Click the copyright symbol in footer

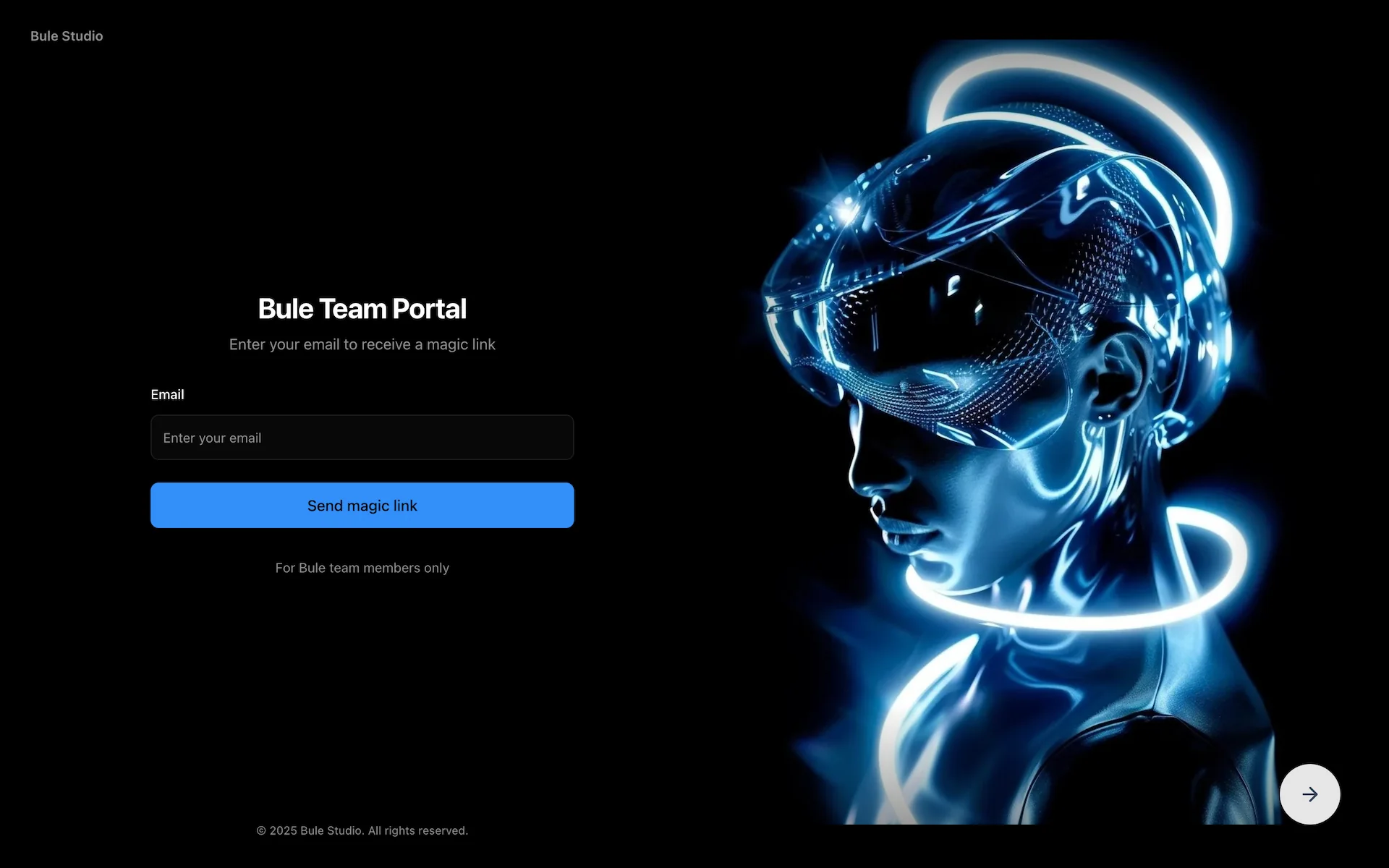[261, 831]
